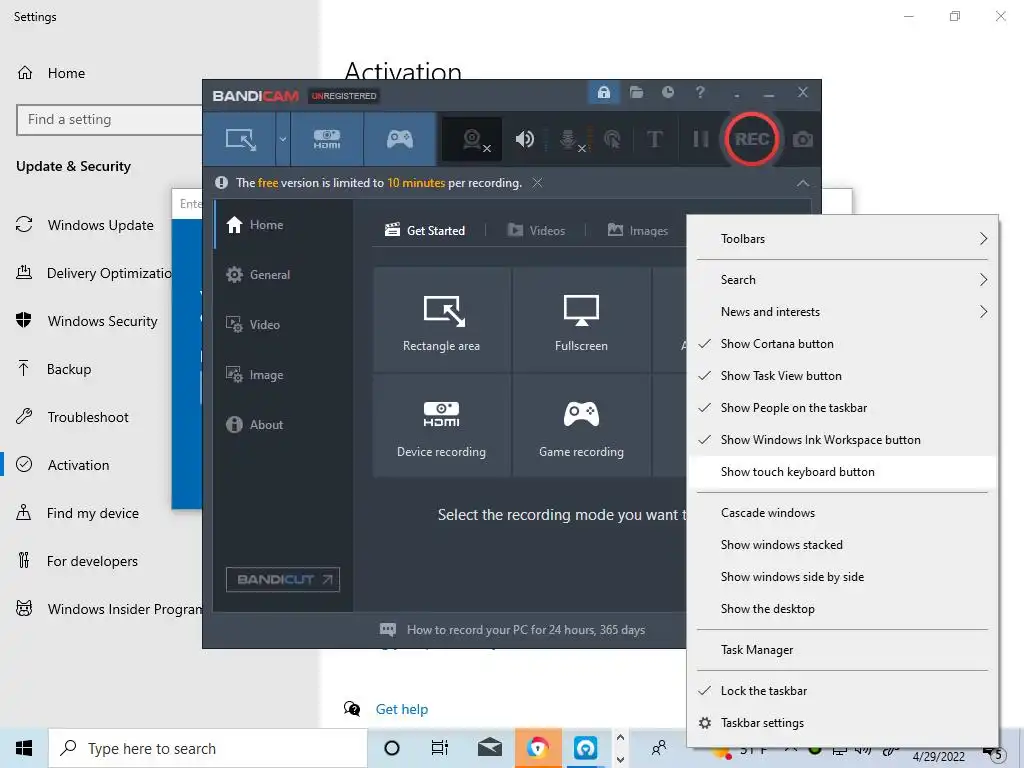The width and height of the screenshot is (1024, 768).
Task: Dismiss the free version notice
Action: (x=537, y=183)
